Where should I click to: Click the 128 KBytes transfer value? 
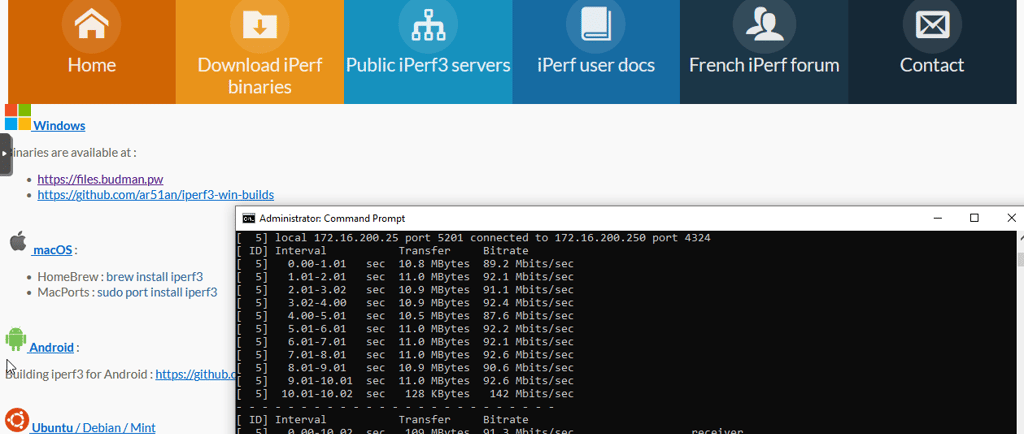[x=440, y=394]
